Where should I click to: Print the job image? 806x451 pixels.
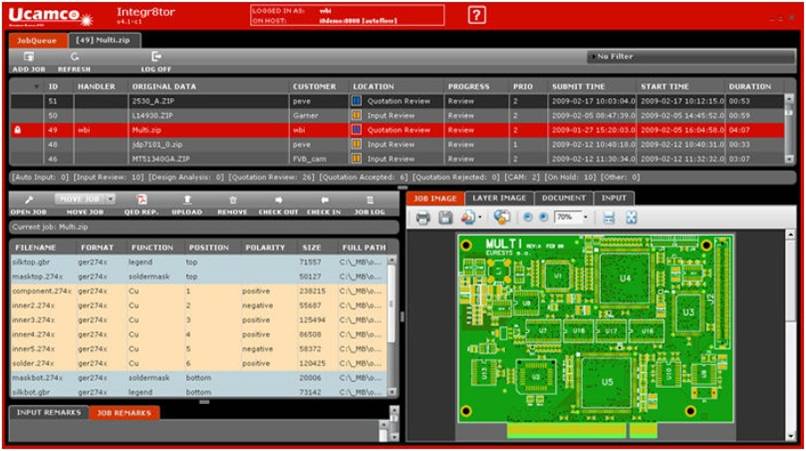pos(423,218)
